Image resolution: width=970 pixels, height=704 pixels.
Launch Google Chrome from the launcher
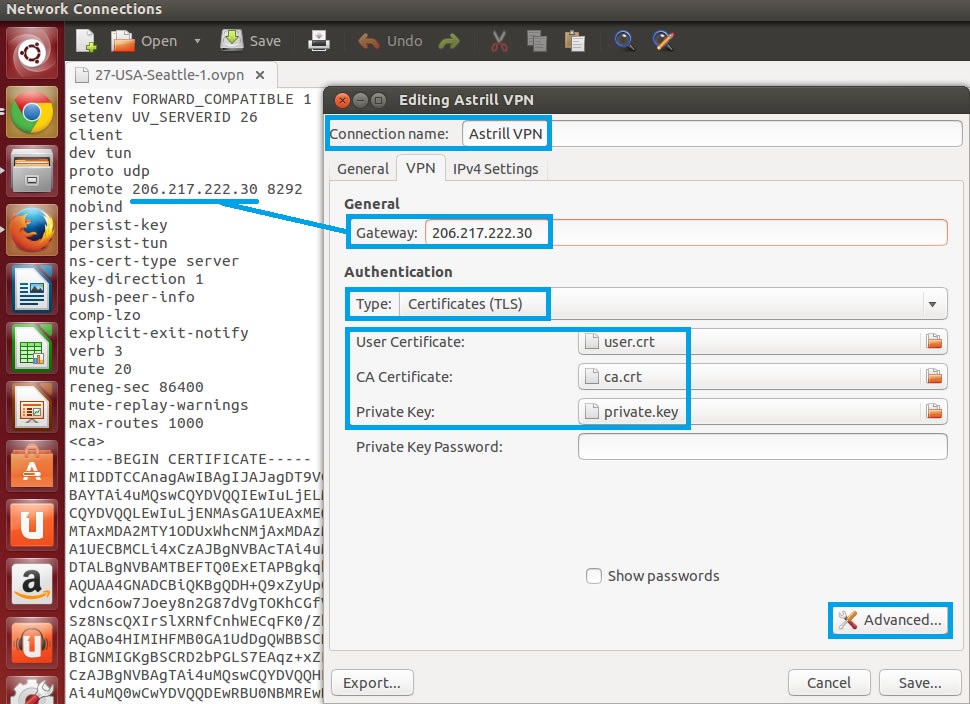[x=32, y=112]
